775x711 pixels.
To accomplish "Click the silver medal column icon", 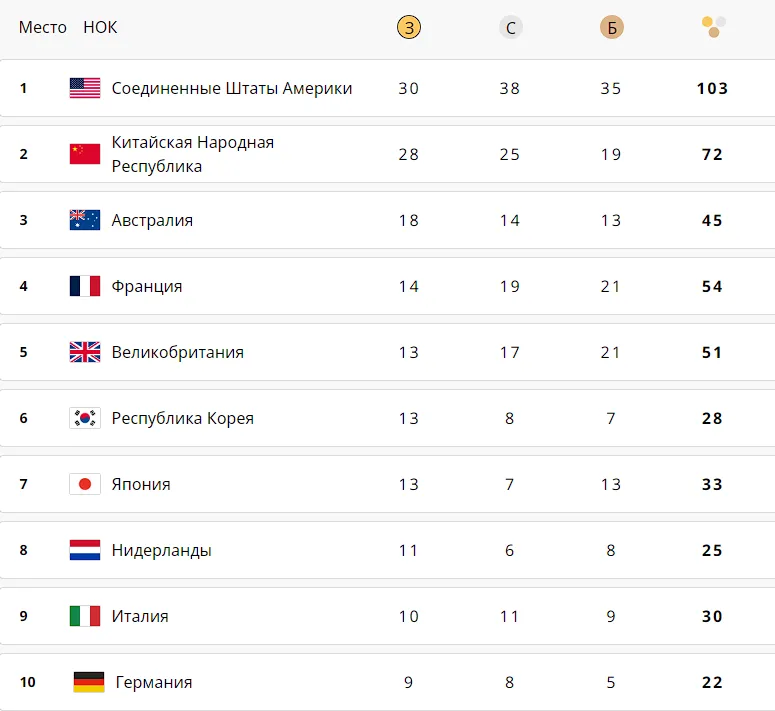I will (x=511, y=27).
